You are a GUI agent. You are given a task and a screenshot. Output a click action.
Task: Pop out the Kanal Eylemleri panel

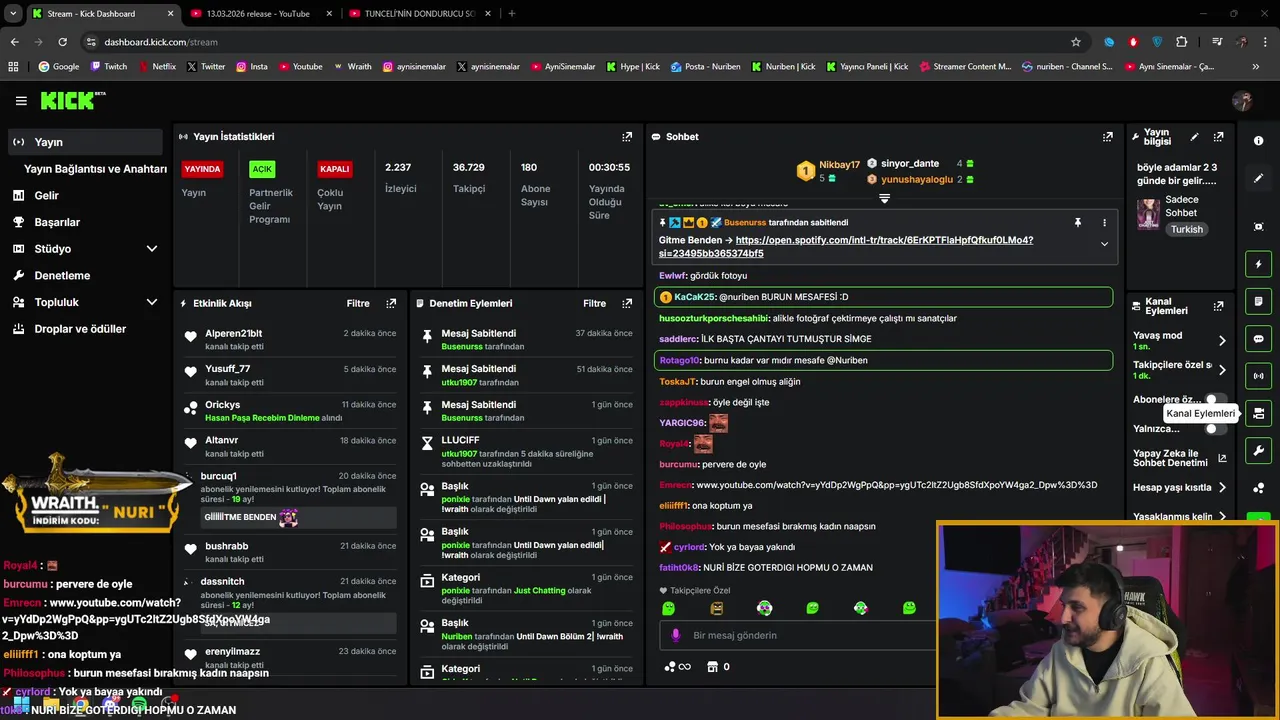click(x=1218, y=306)
